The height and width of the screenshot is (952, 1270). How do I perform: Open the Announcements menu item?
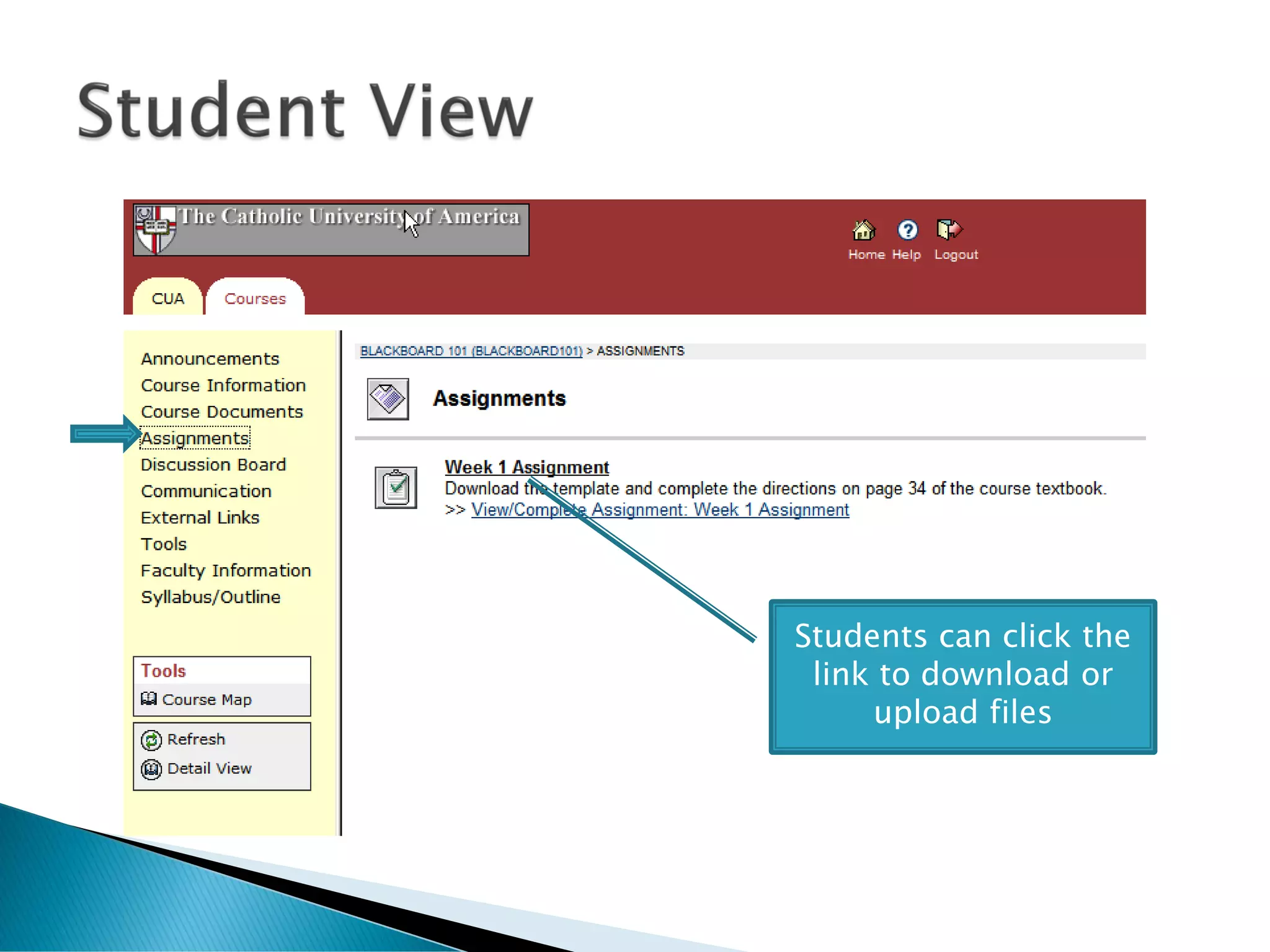pyautogui.click(x=210, y=359)
